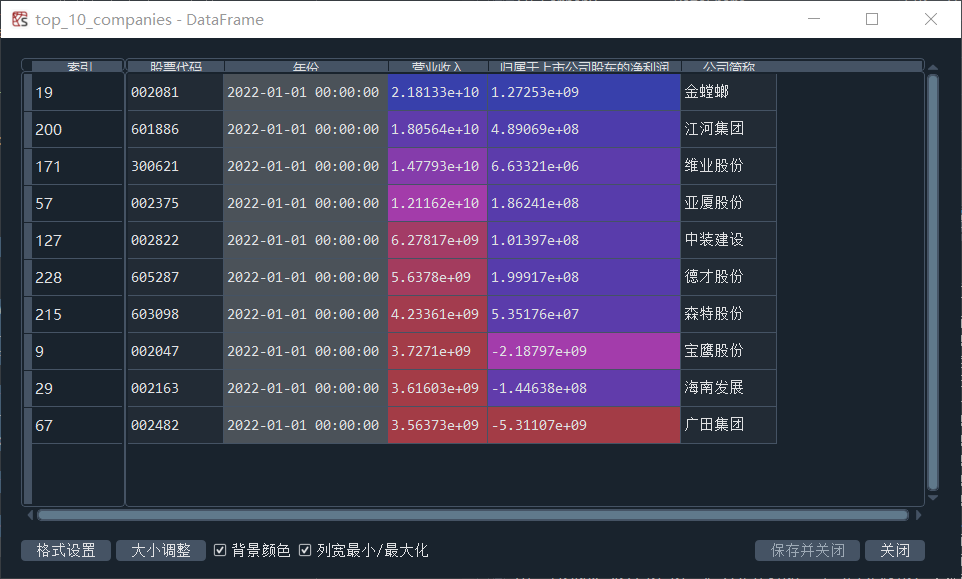Viewport: 962px width, 579px height.
Task: Click the horizontal scrollbar track
Action: click(x=473, y=515)
